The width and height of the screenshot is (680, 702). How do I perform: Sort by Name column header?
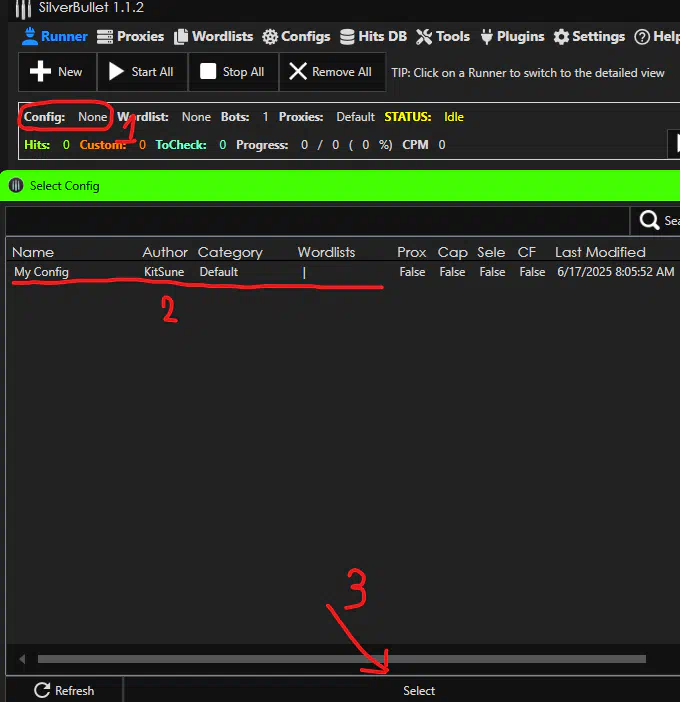pos(33,252)
